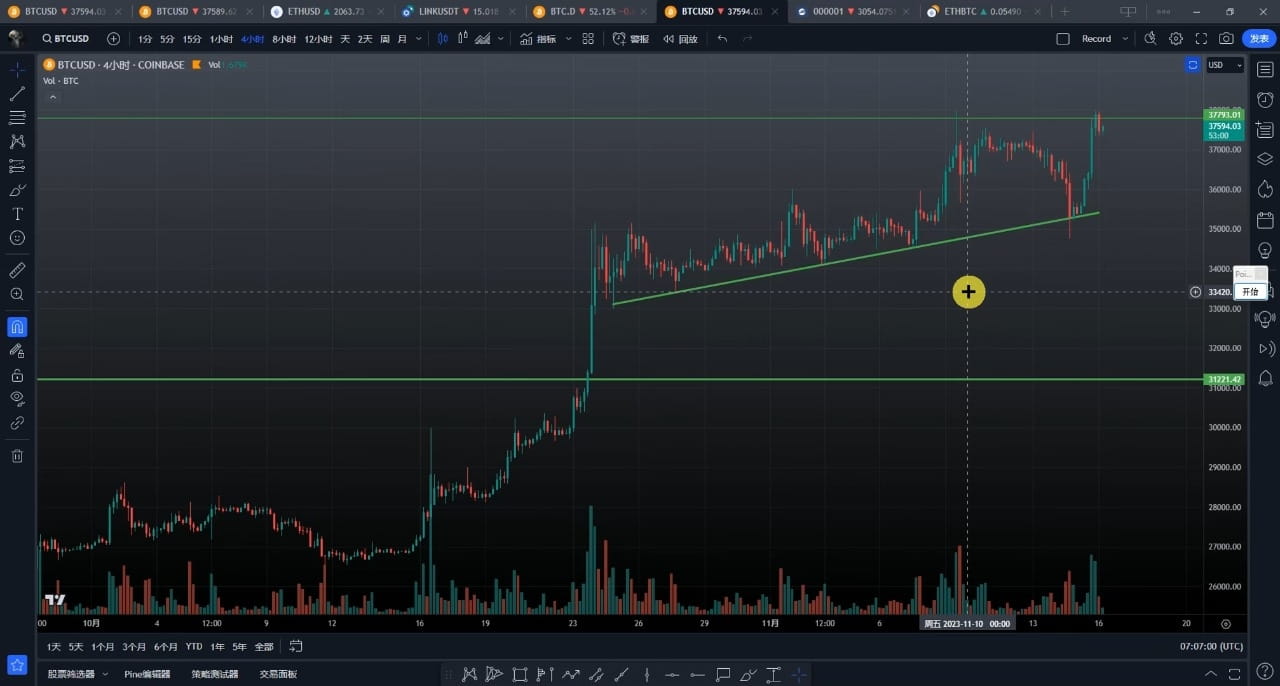Toggle stay in drawing mode
Image resolution: width=1280 pixels, height=686 pixels.
(x=17, y=351)
